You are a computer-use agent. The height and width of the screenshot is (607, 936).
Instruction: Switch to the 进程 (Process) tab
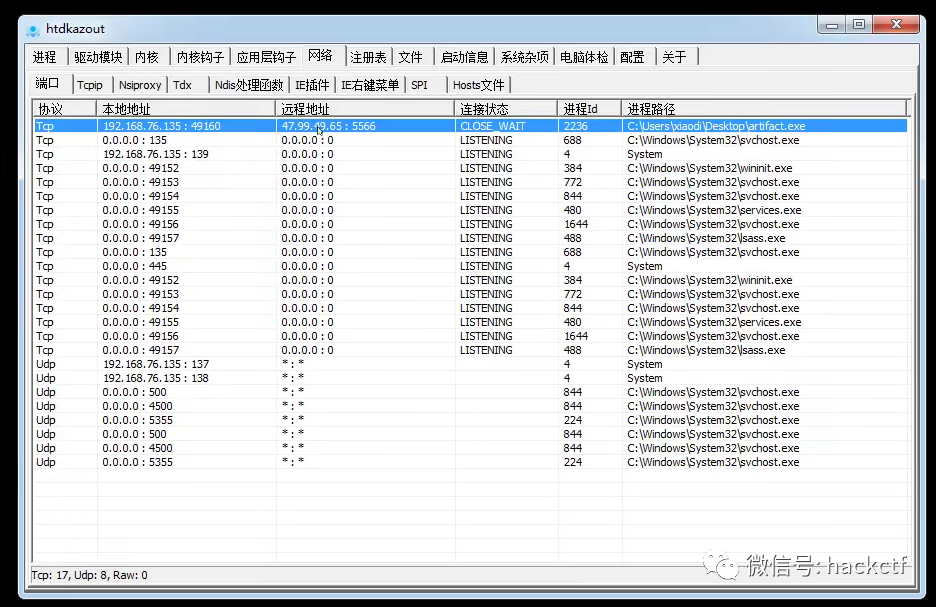tap(45, 57)
